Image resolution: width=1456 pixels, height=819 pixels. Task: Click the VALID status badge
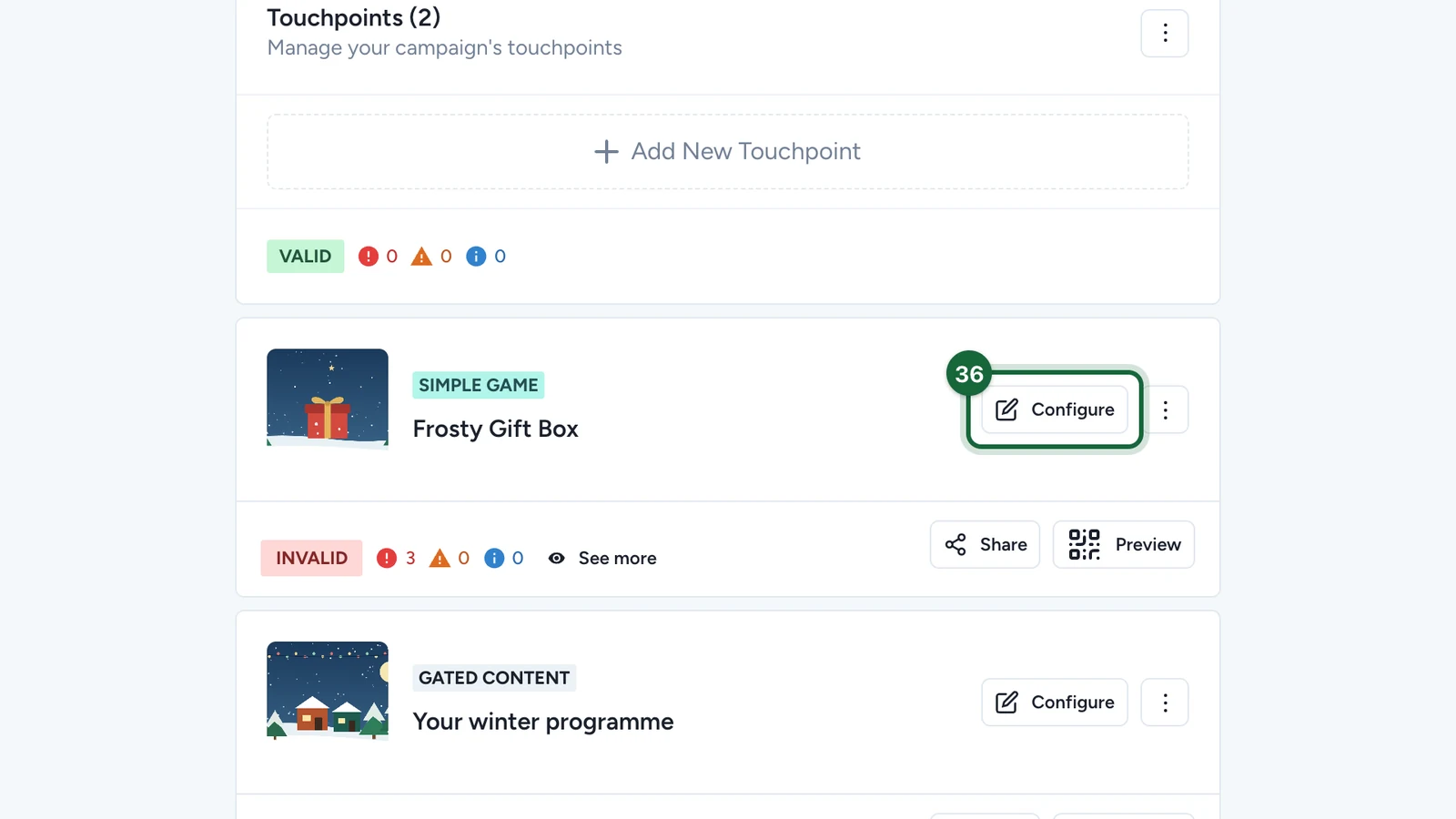point(306,257)
